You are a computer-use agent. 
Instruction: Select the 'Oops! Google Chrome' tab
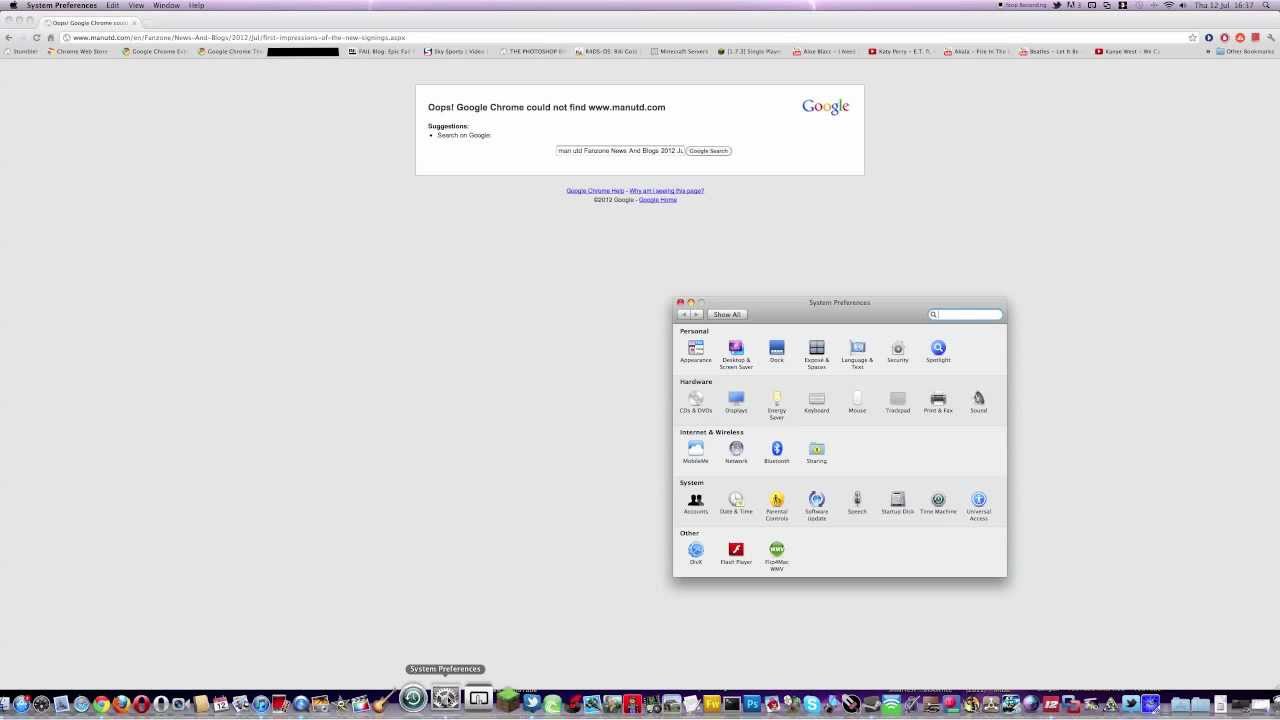tap(90, 22)
